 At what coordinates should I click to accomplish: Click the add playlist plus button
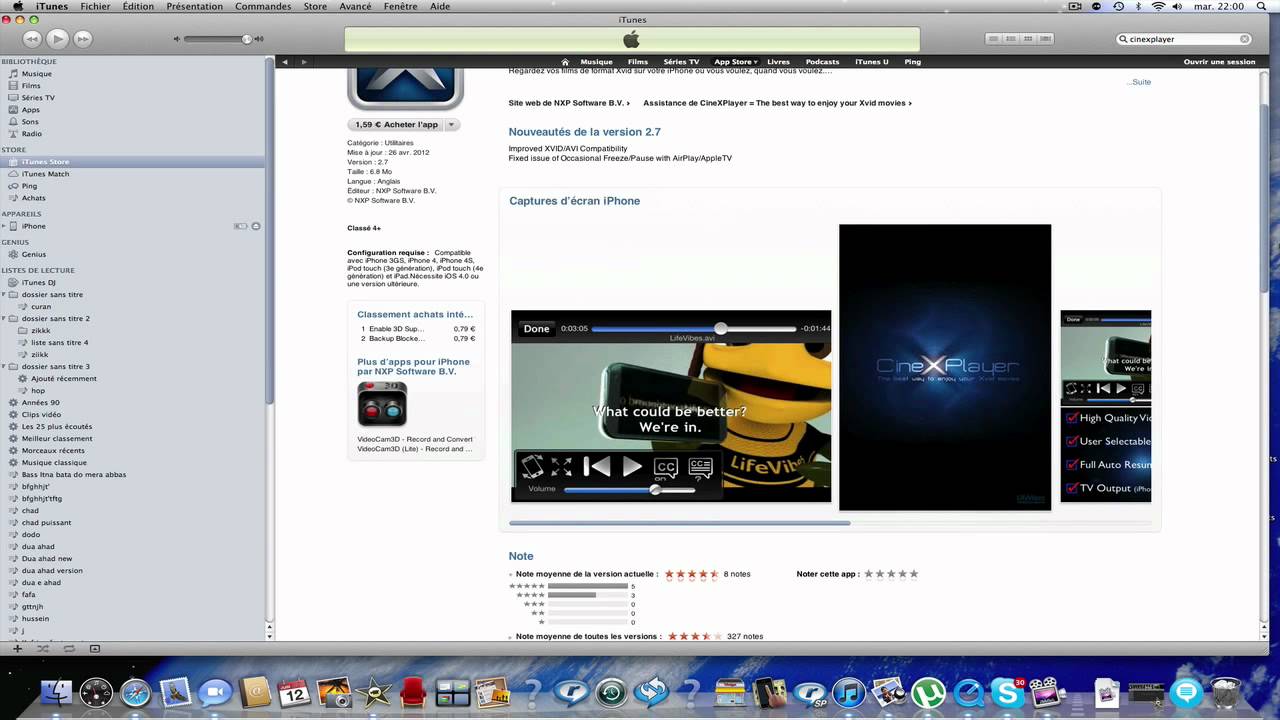pyautogui.click(x=17, y=649)
